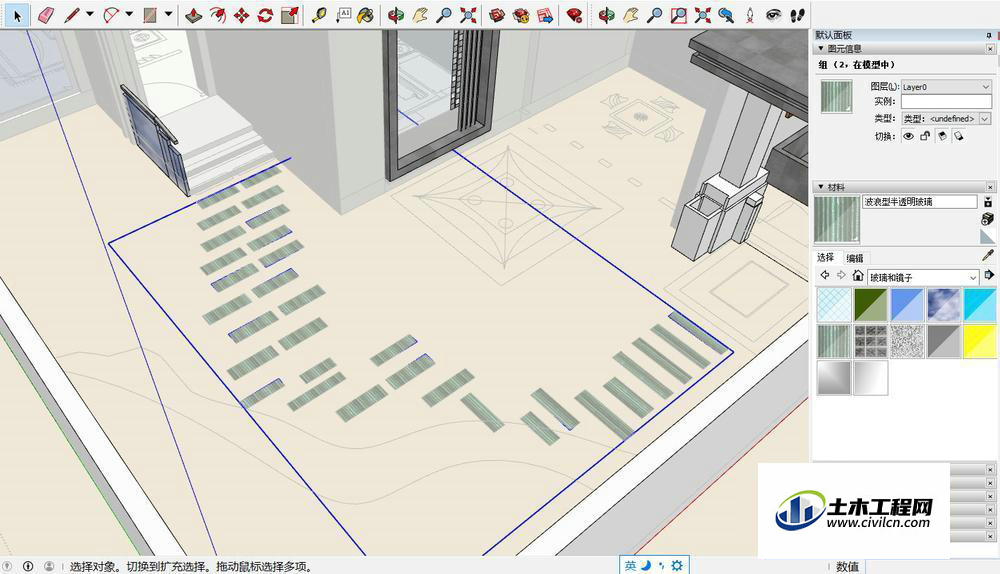1000x574 pixels.
Task: Choose the gray glass swatch
Action: pyautogui.click(x=943, y=341)
